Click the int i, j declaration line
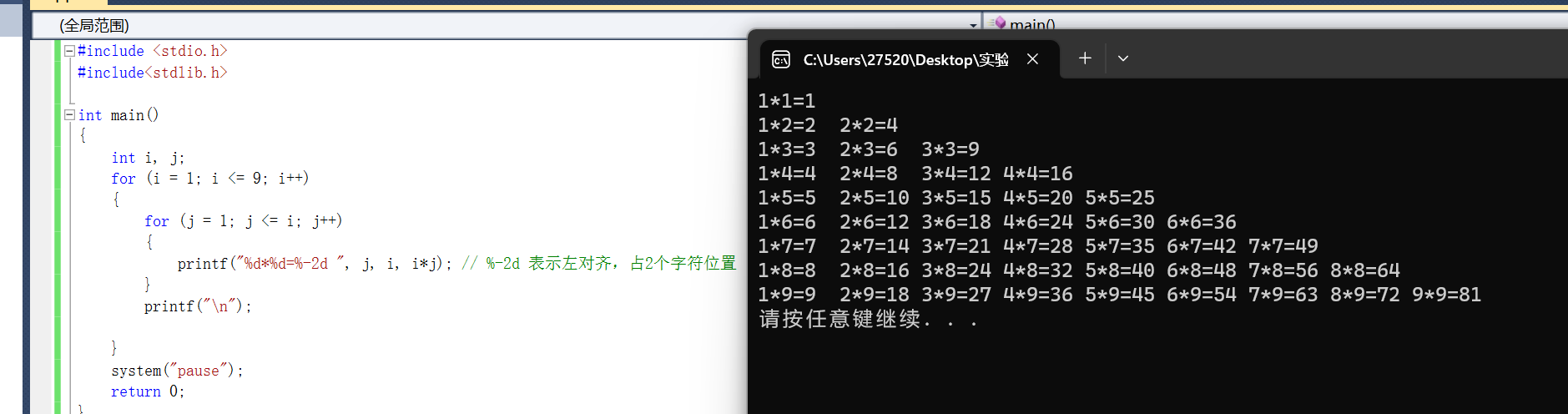The height and width of the screenshot is (414, 1568). (148, 158)
